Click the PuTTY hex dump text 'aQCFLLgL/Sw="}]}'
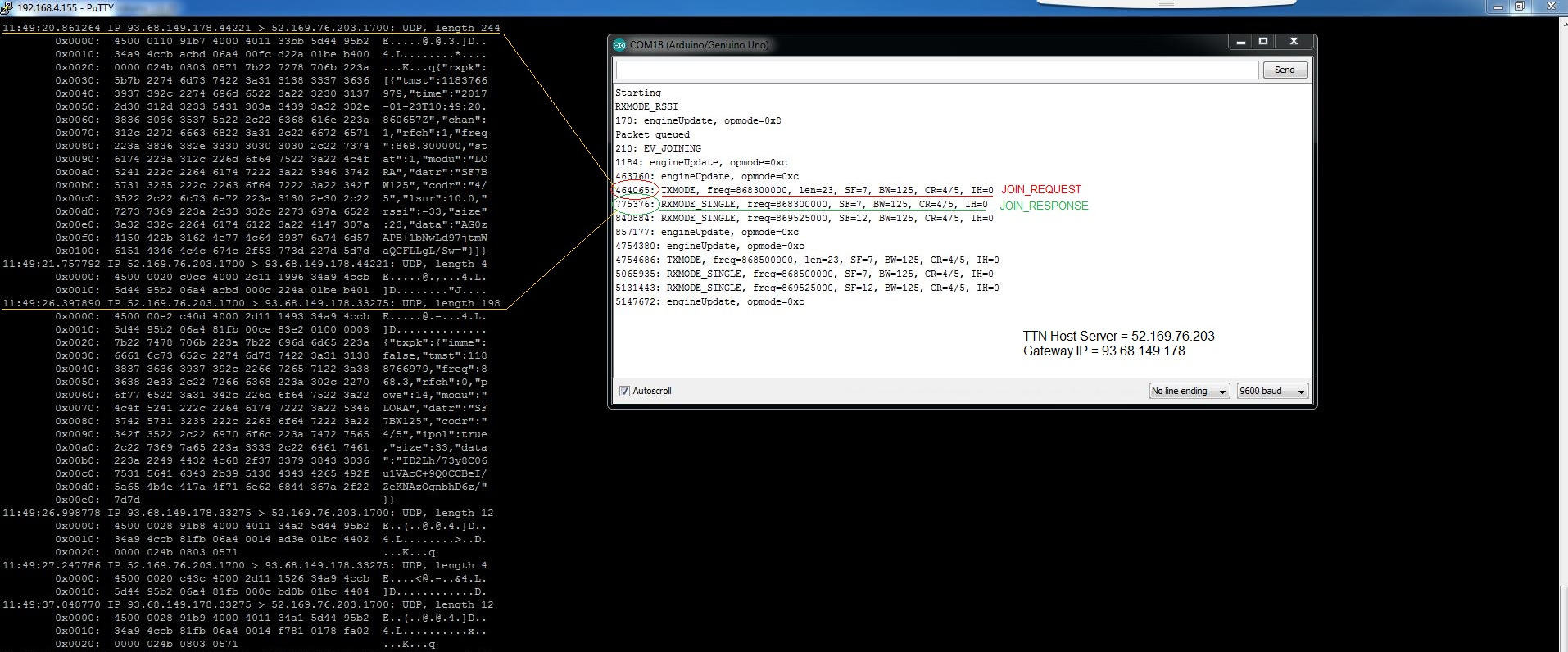Image resolution: width=1568 pixels, height=652 pixels. tap(434, 251)
